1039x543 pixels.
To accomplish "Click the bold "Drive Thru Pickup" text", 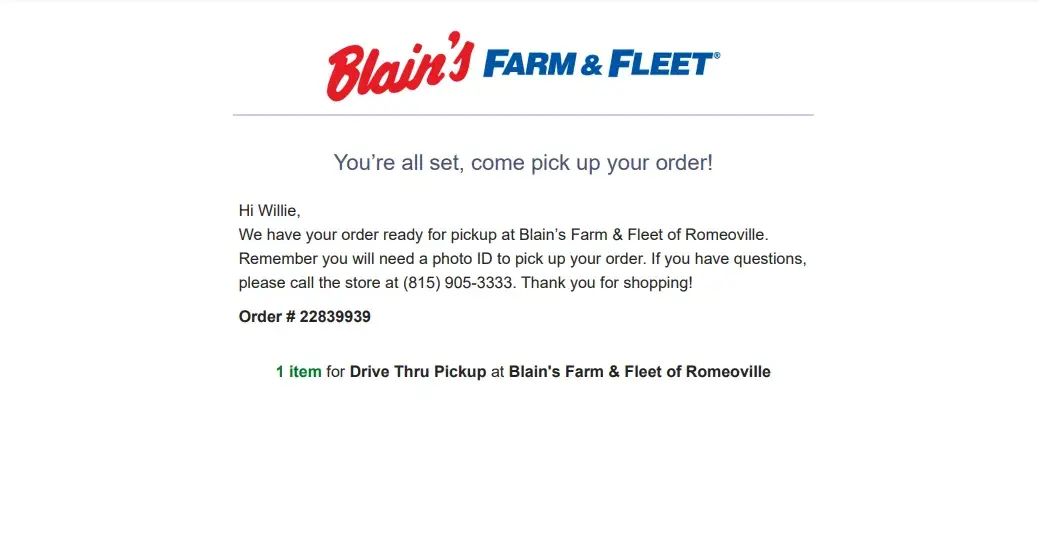I will click(418, 372).
